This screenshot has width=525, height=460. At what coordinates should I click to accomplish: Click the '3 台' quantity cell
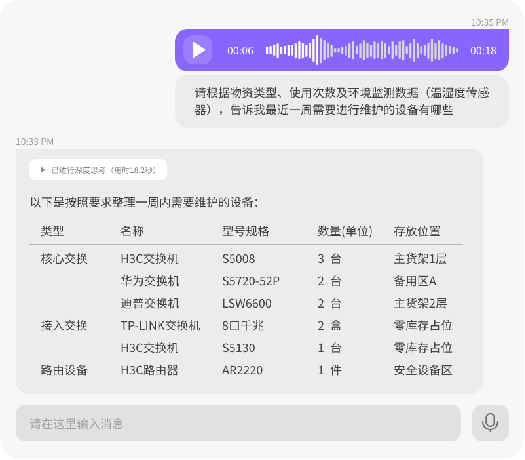(x=329, y=259)
